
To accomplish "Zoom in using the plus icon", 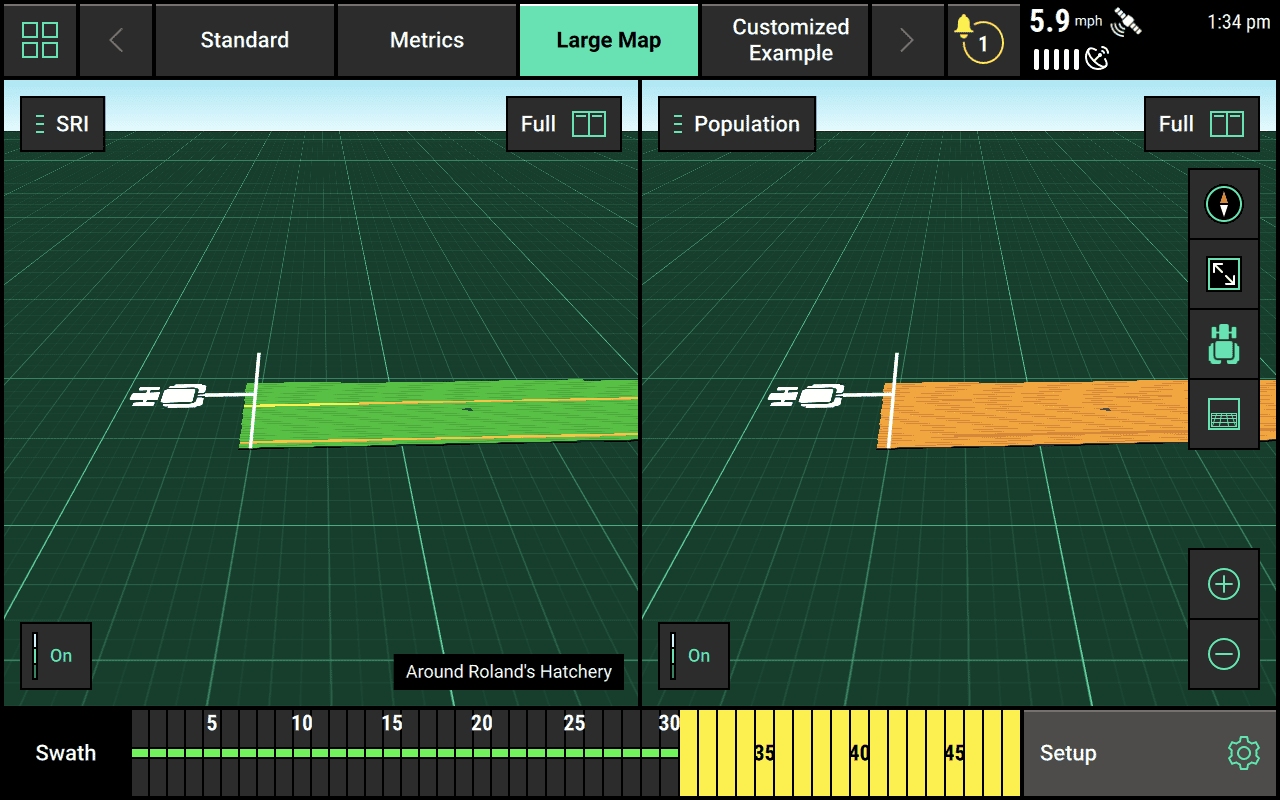I will (1224, 584).
